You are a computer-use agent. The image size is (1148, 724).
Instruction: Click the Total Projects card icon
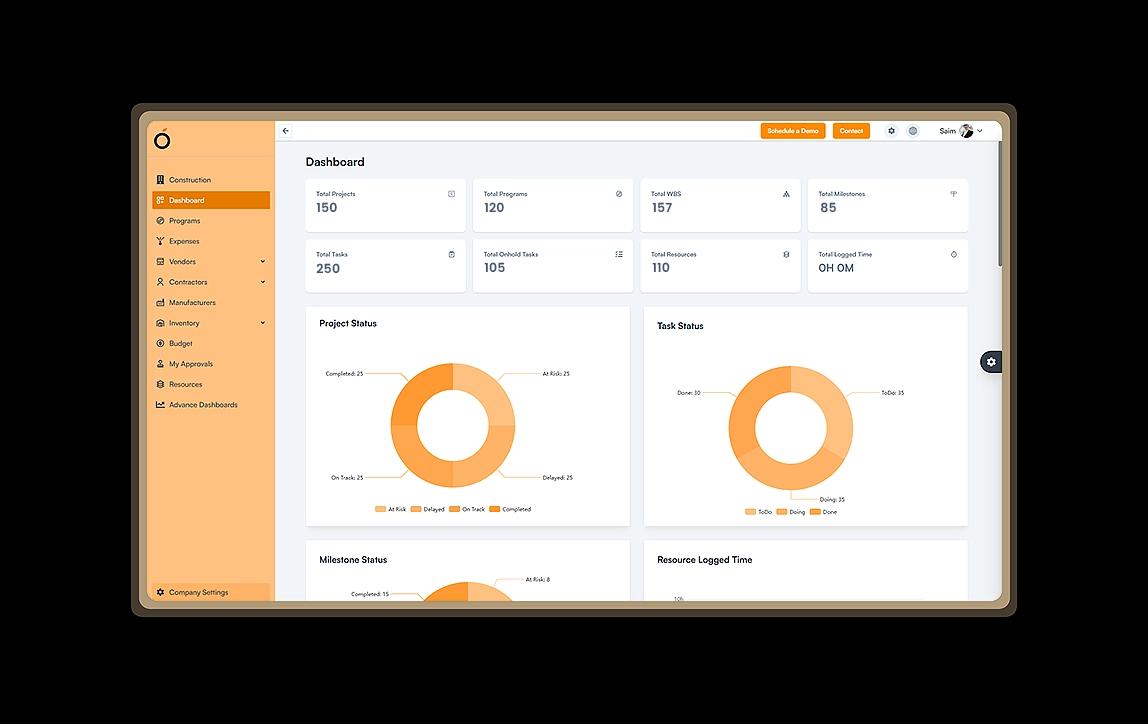[452, 193]
